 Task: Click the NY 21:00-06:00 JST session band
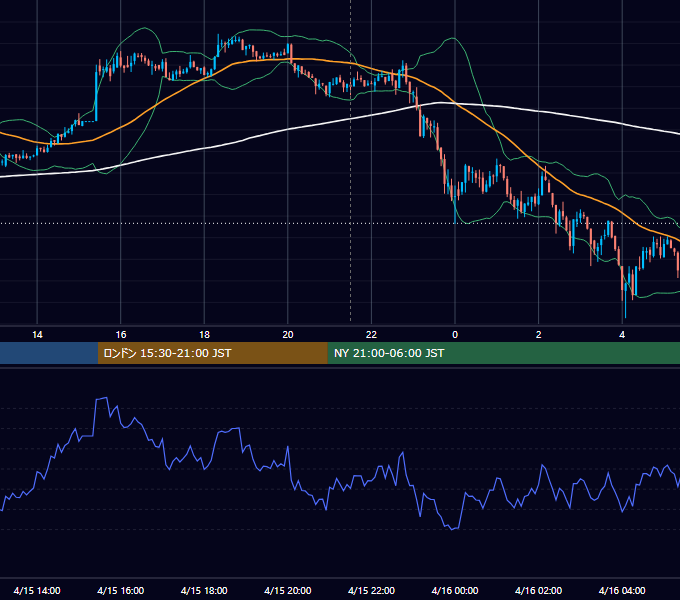click(503, 353)
